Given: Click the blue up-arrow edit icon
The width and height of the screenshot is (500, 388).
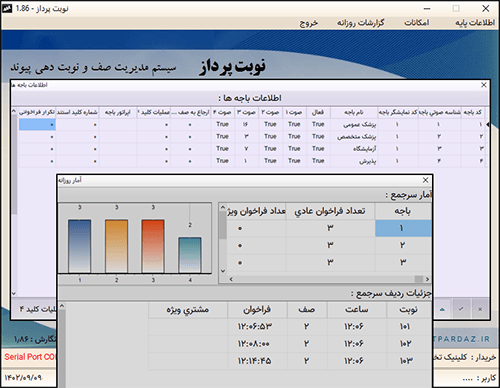Looking at the screenshot, I should pyautogui.click(x=442, y=309).
